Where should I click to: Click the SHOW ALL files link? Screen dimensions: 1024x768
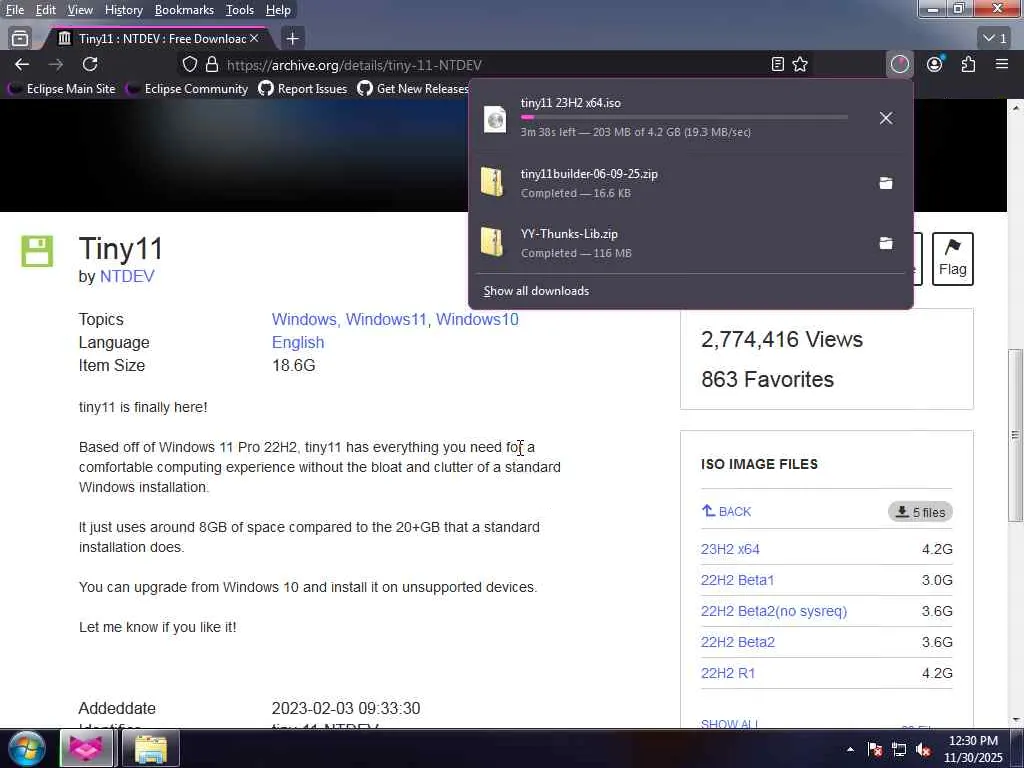[x=729, y=723]
